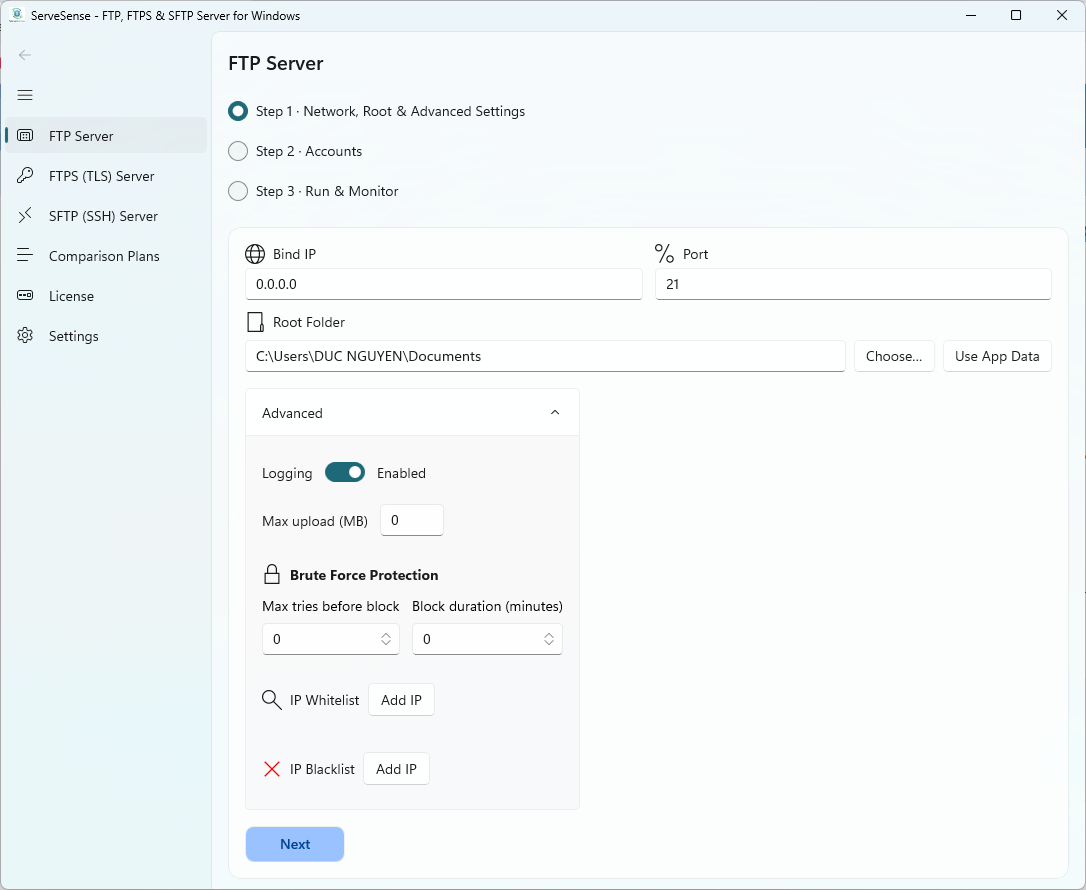1086x890 pixels.
Task: Toggle the Logging switch off
Action: tap(345, 472)
